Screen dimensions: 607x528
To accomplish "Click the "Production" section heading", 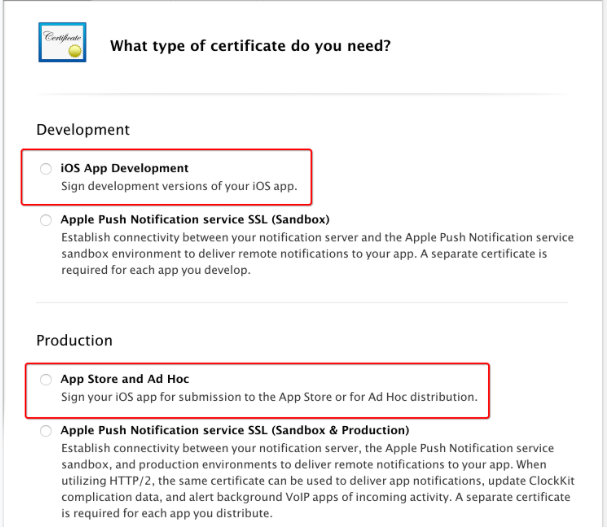I will (74, 341).
